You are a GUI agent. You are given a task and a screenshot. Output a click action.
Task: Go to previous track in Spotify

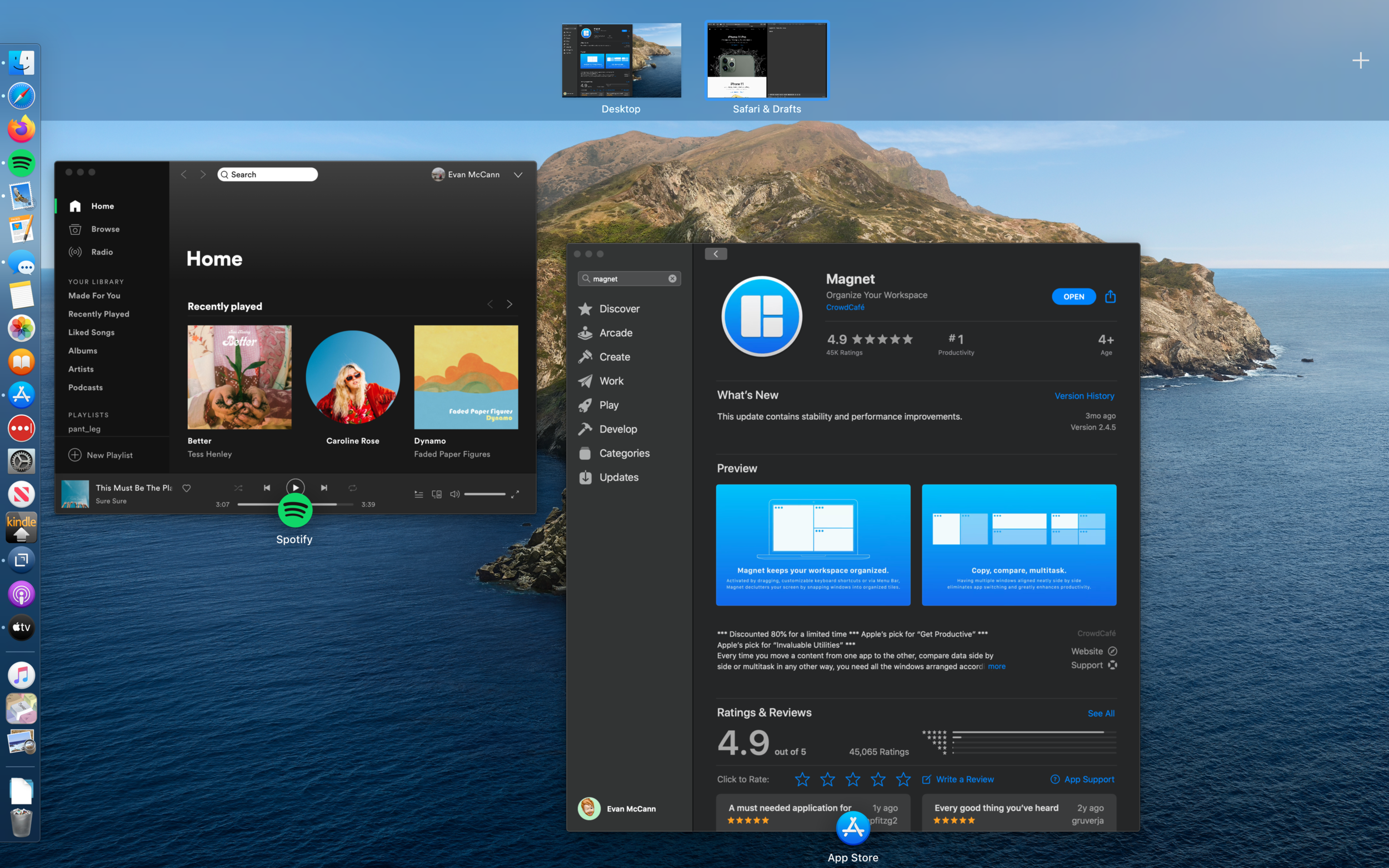[267, 488]
